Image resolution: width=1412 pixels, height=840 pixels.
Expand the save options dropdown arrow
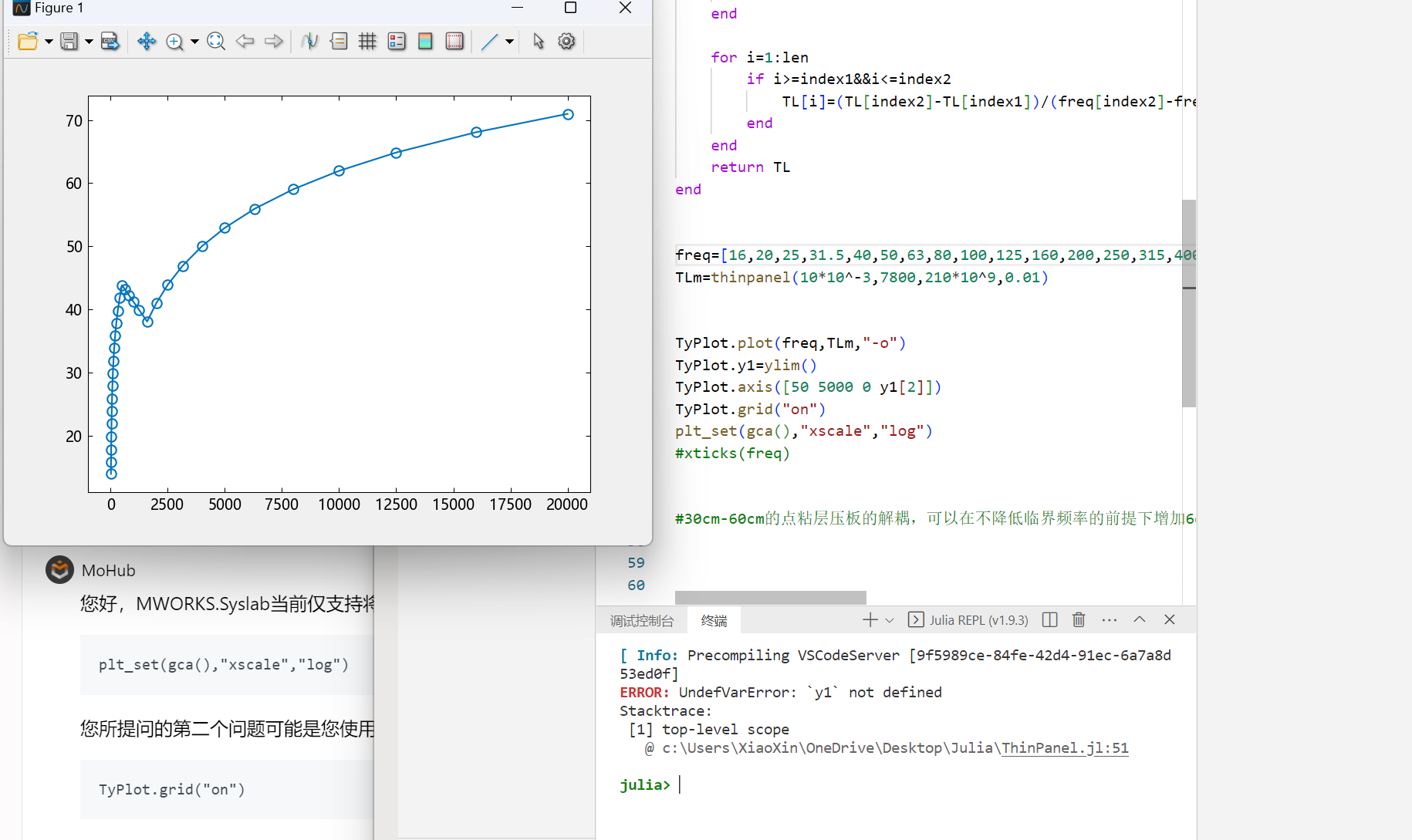click(x=89, y=42)
